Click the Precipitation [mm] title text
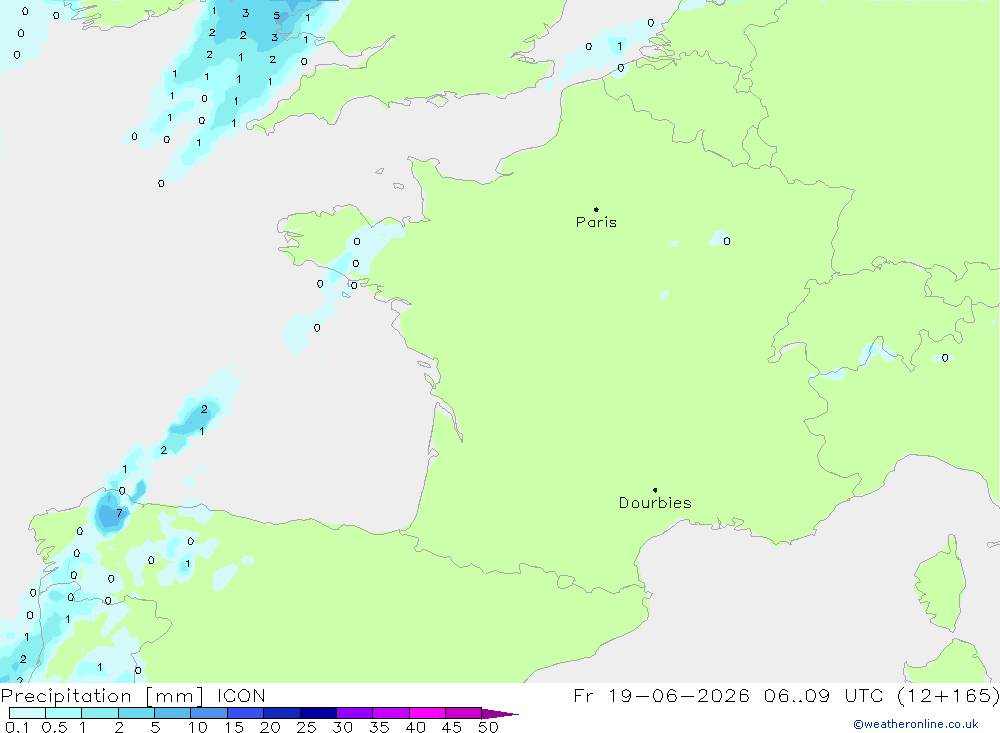The height and width of the screenshot is (733, 1000). (102, 695)
